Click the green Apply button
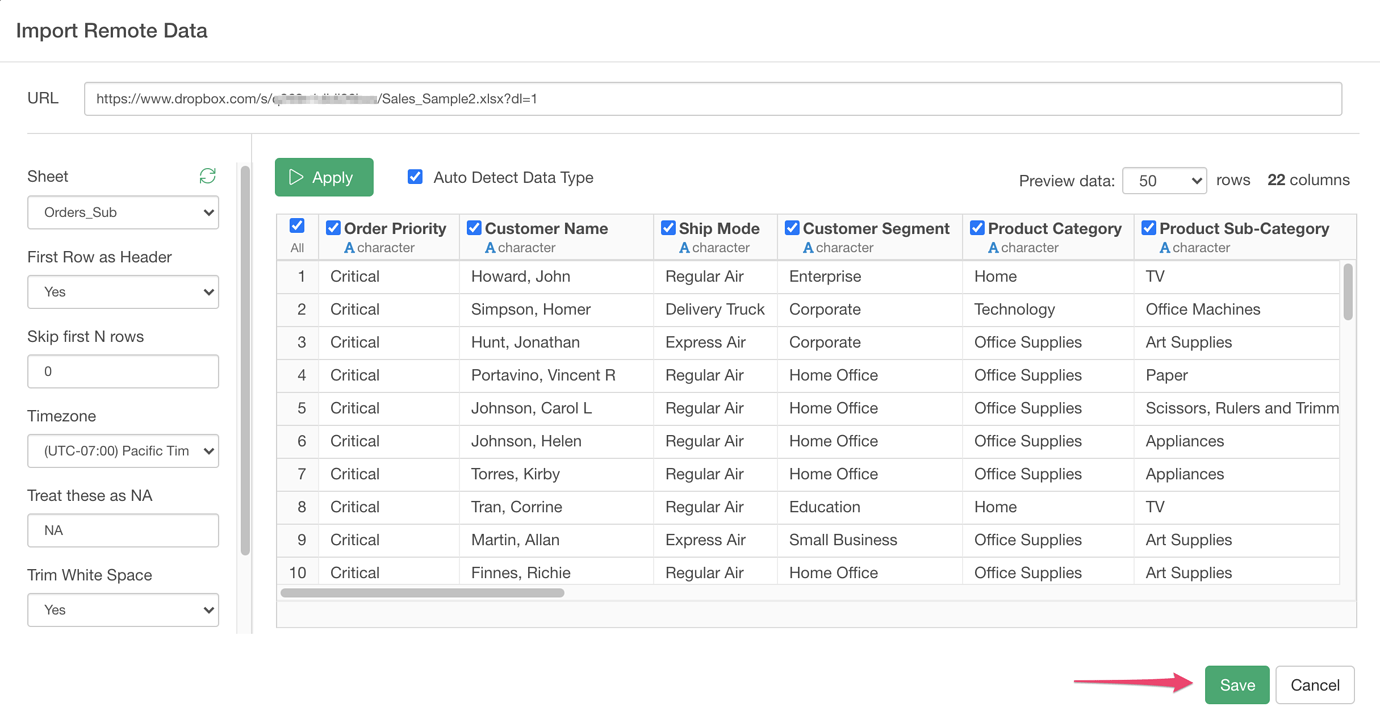Viewport: 1380px width, 718px height. (x=324, y=177)
